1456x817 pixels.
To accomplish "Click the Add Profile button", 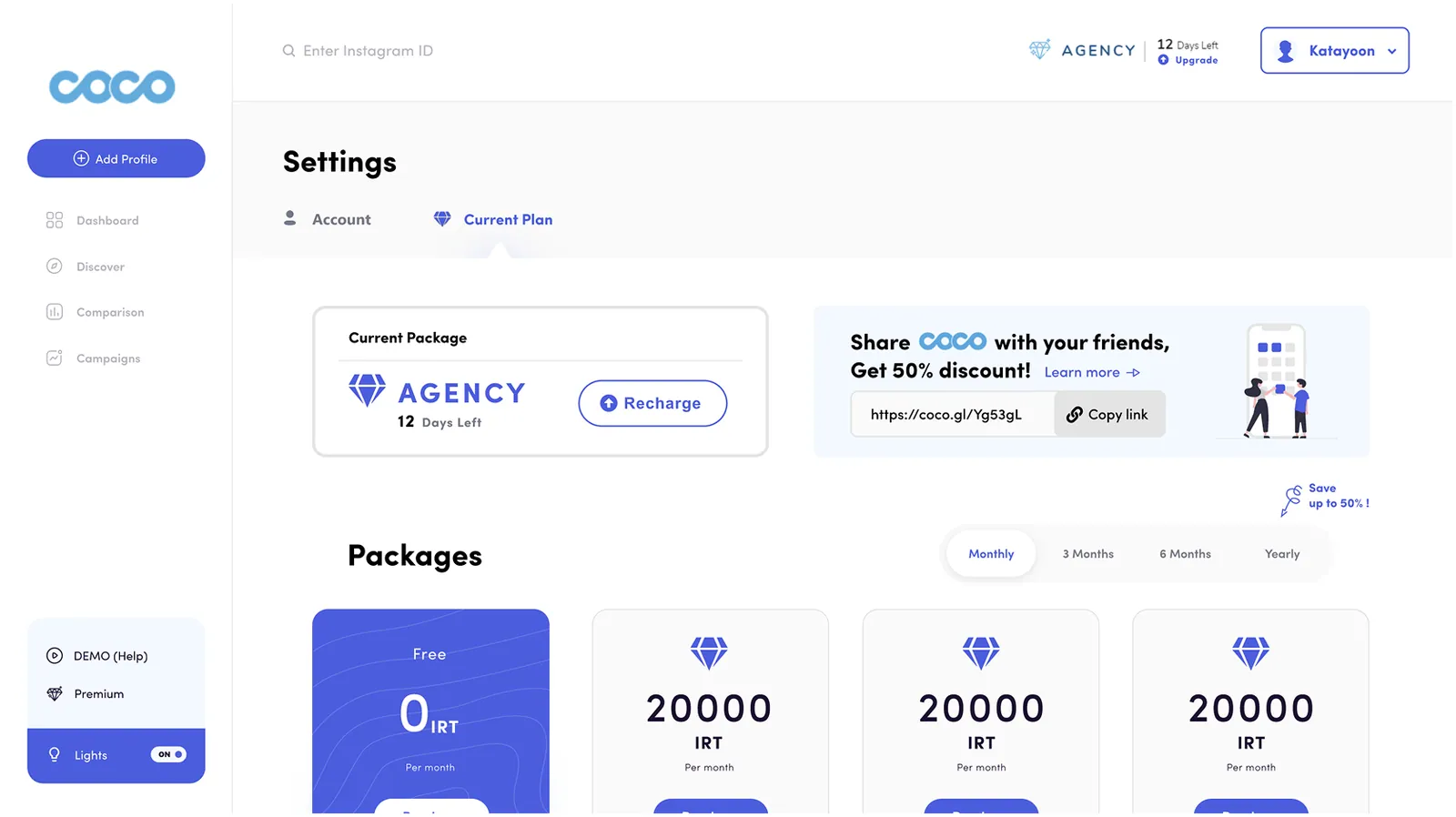I will tap(116, 158).
